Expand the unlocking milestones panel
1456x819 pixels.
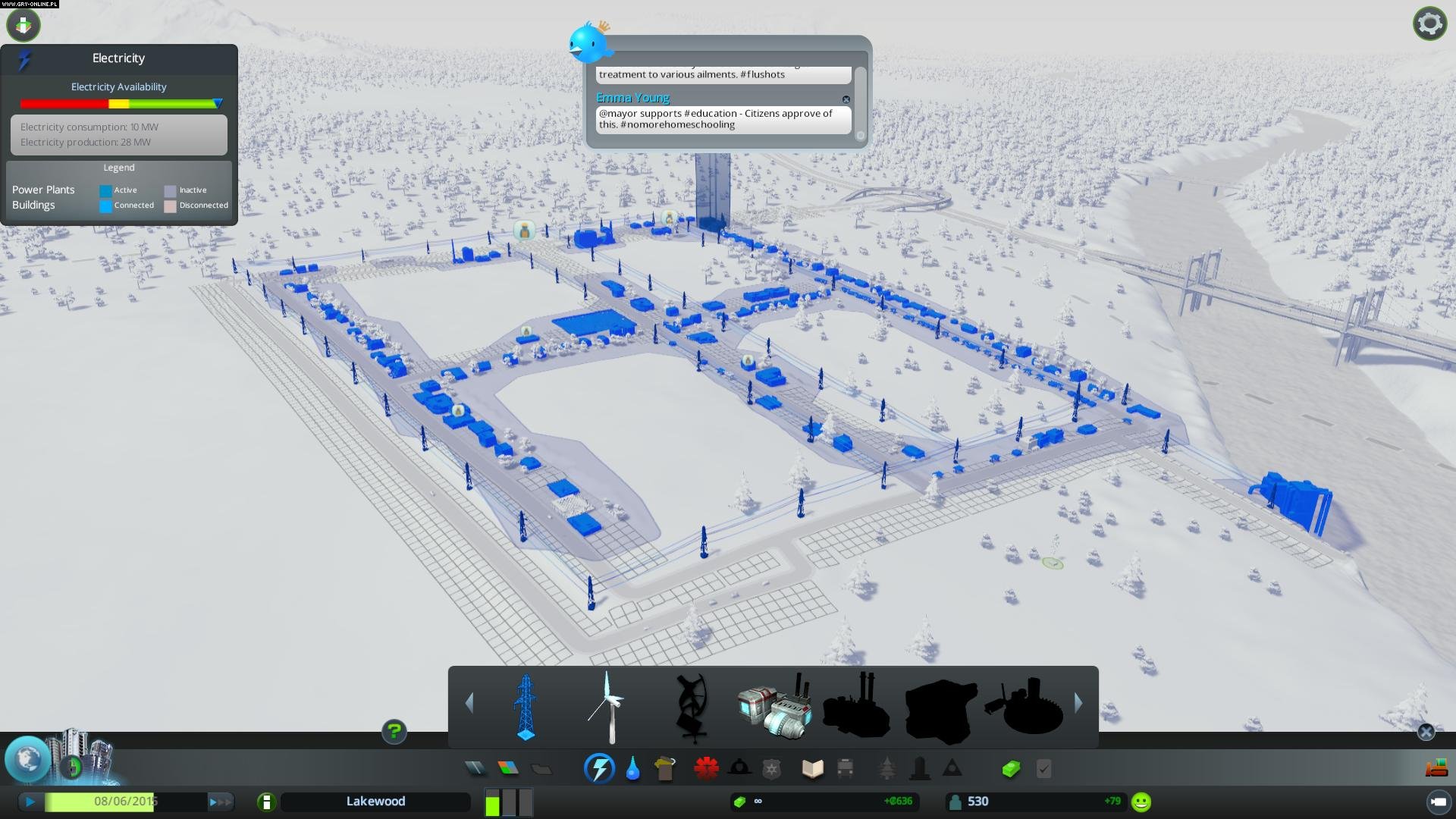pyautogui.click(x=72, y=766)
